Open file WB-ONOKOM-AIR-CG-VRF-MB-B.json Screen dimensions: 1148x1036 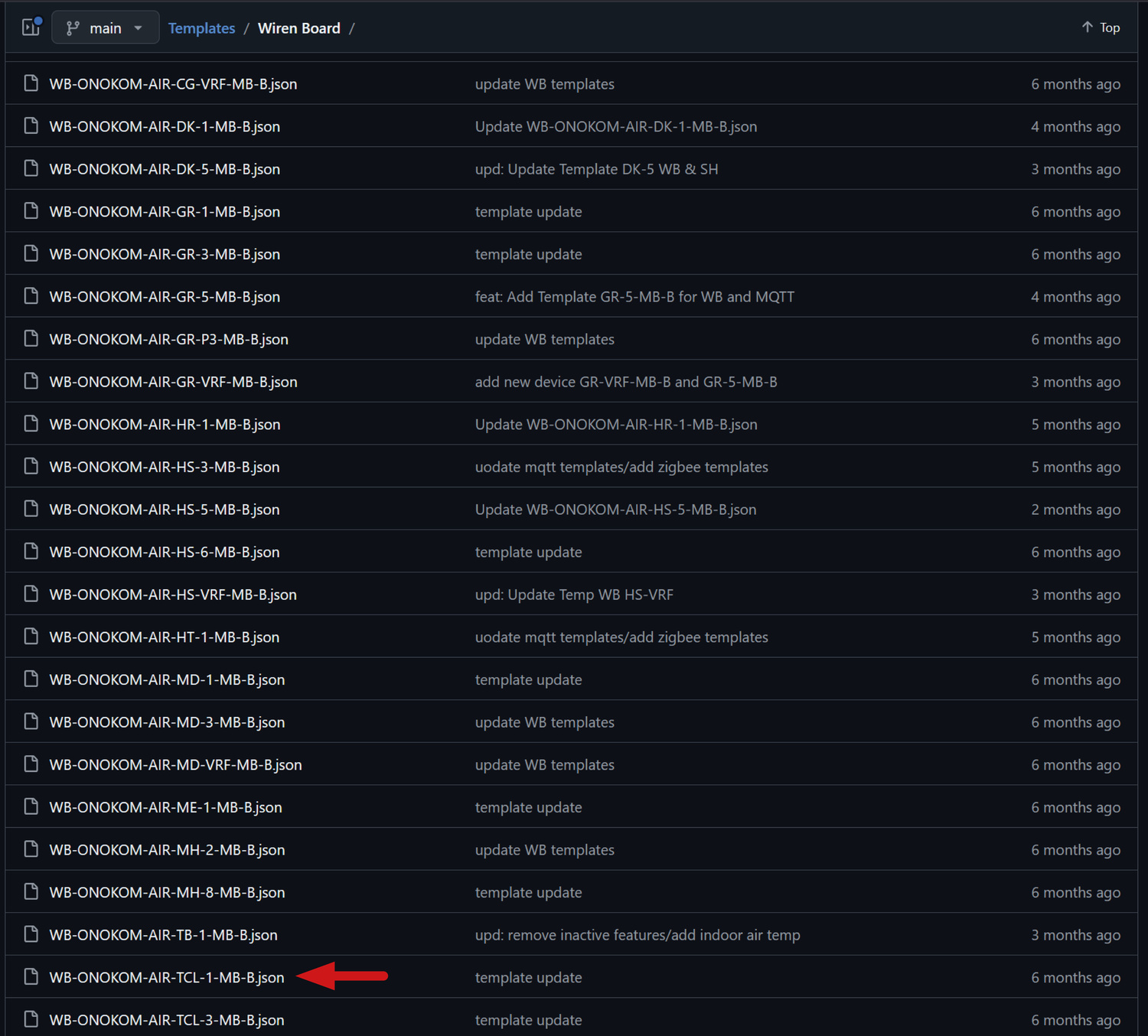[x=173, y=84]
